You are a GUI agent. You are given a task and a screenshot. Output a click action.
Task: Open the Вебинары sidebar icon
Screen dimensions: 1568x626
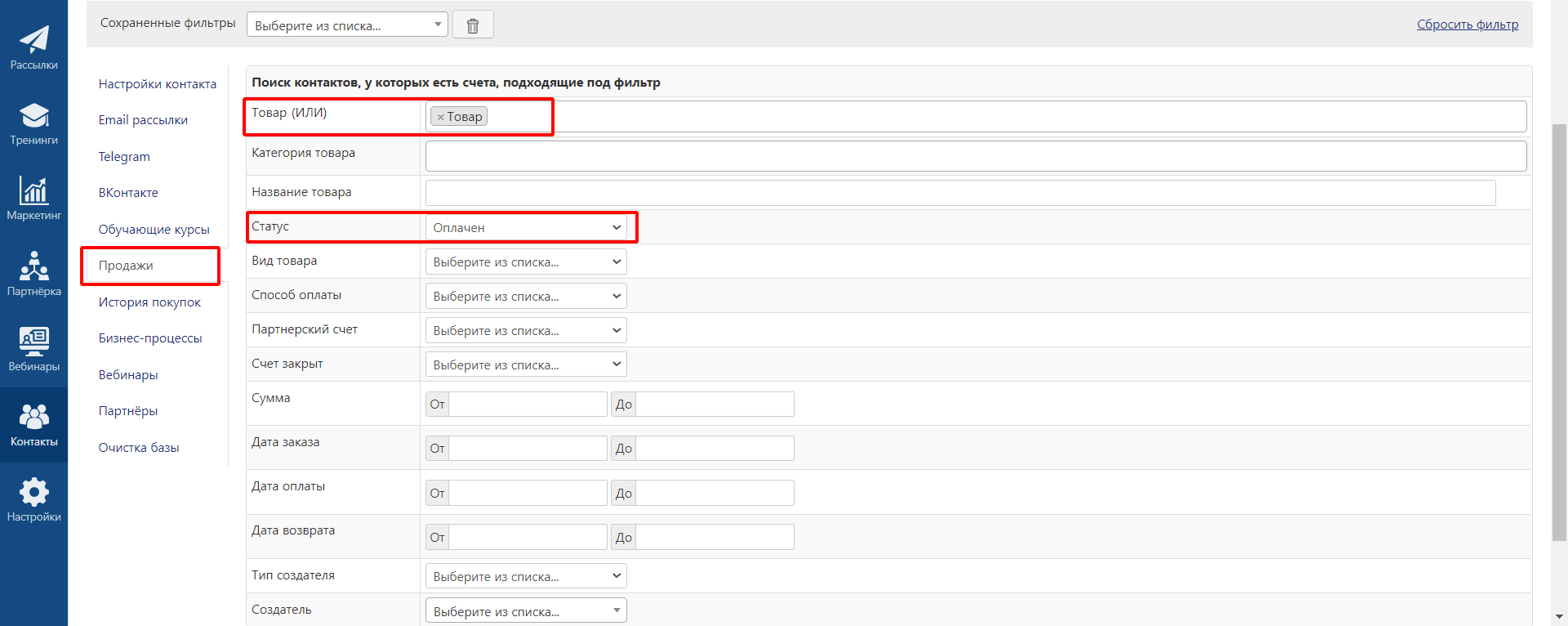(33, 349)
